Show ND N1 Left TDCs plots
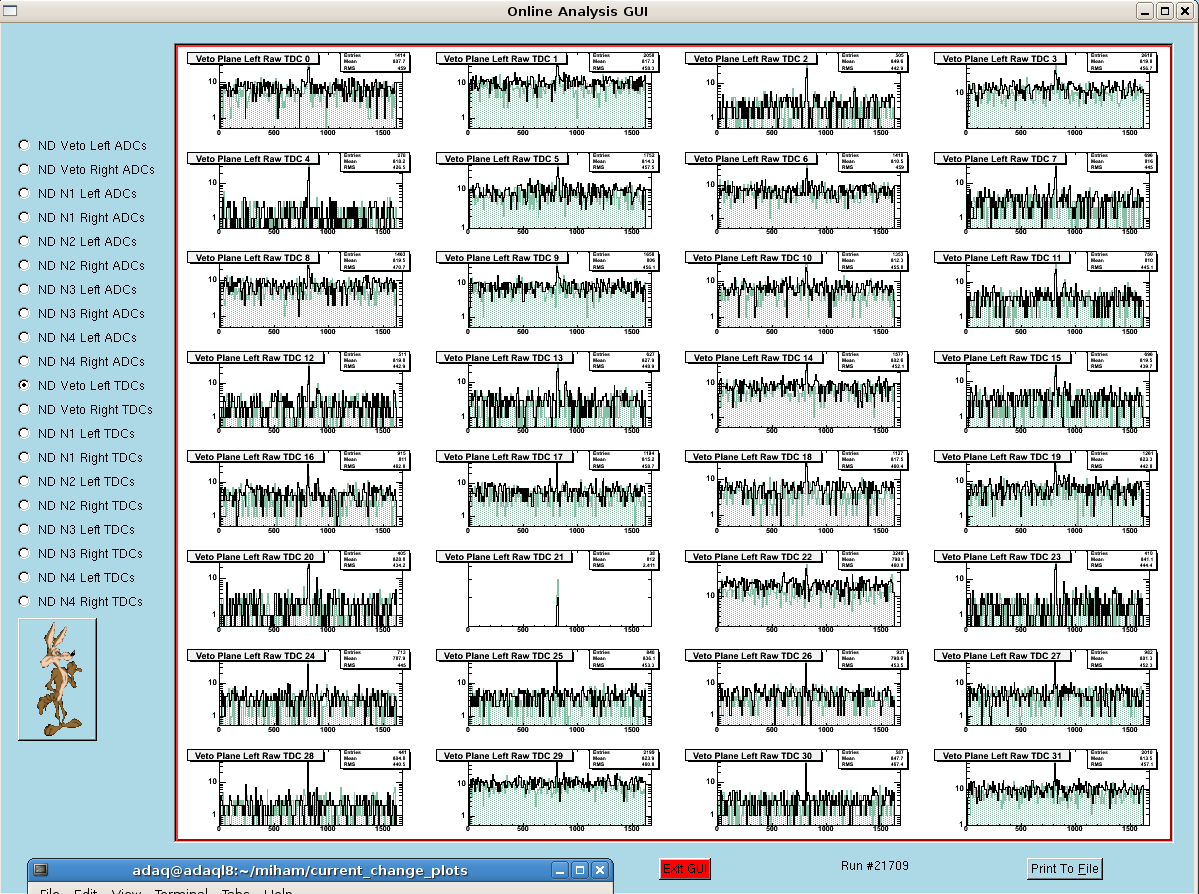 (24, 433)
